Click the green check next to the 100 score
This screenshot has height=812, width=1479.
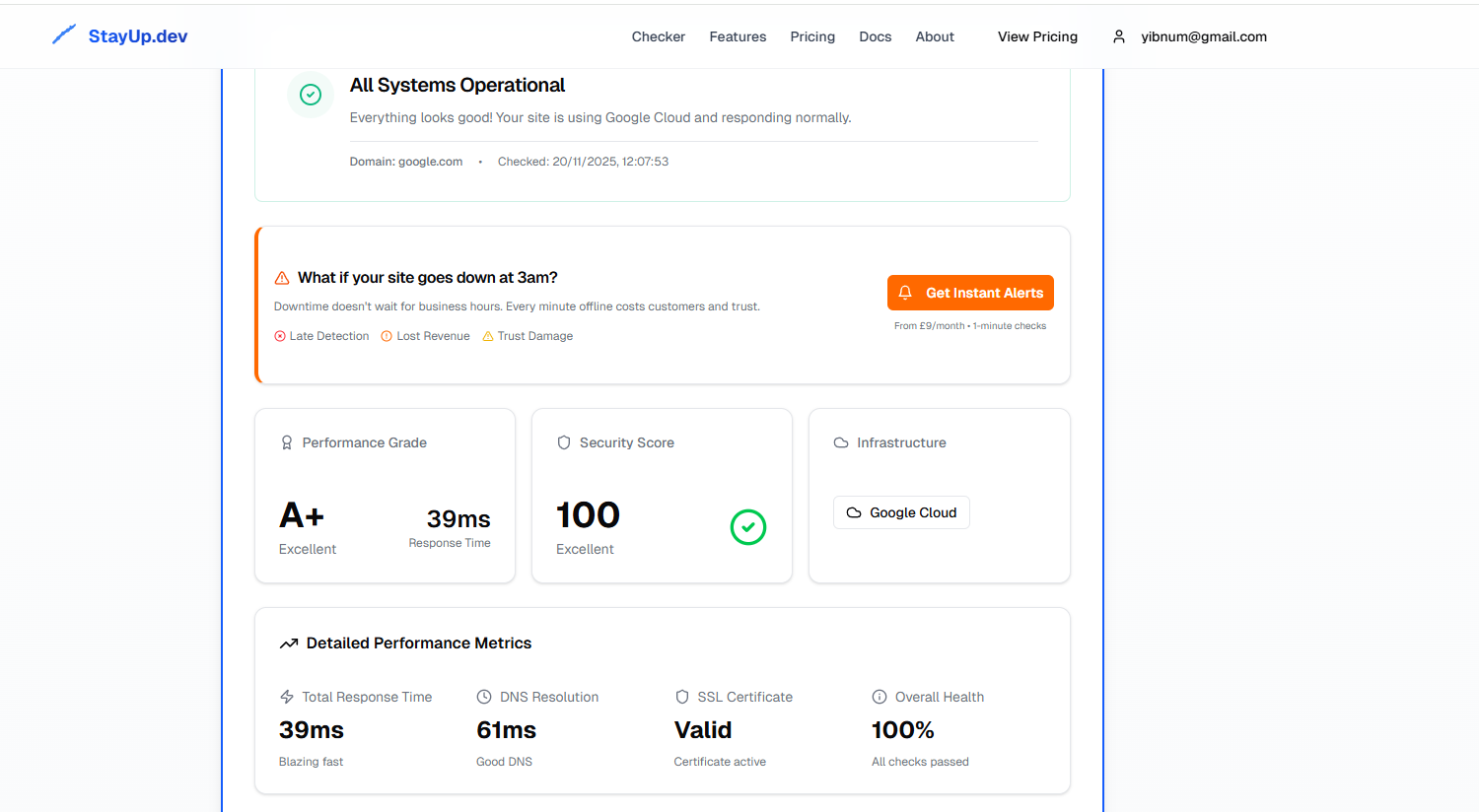748,527
